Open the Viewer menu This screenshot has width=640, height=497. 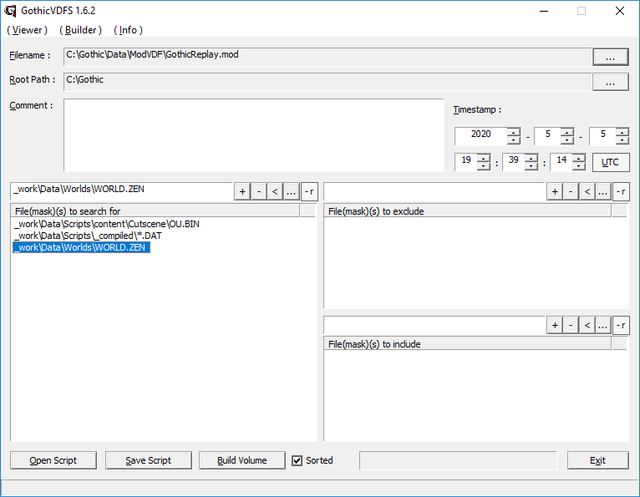27,30
